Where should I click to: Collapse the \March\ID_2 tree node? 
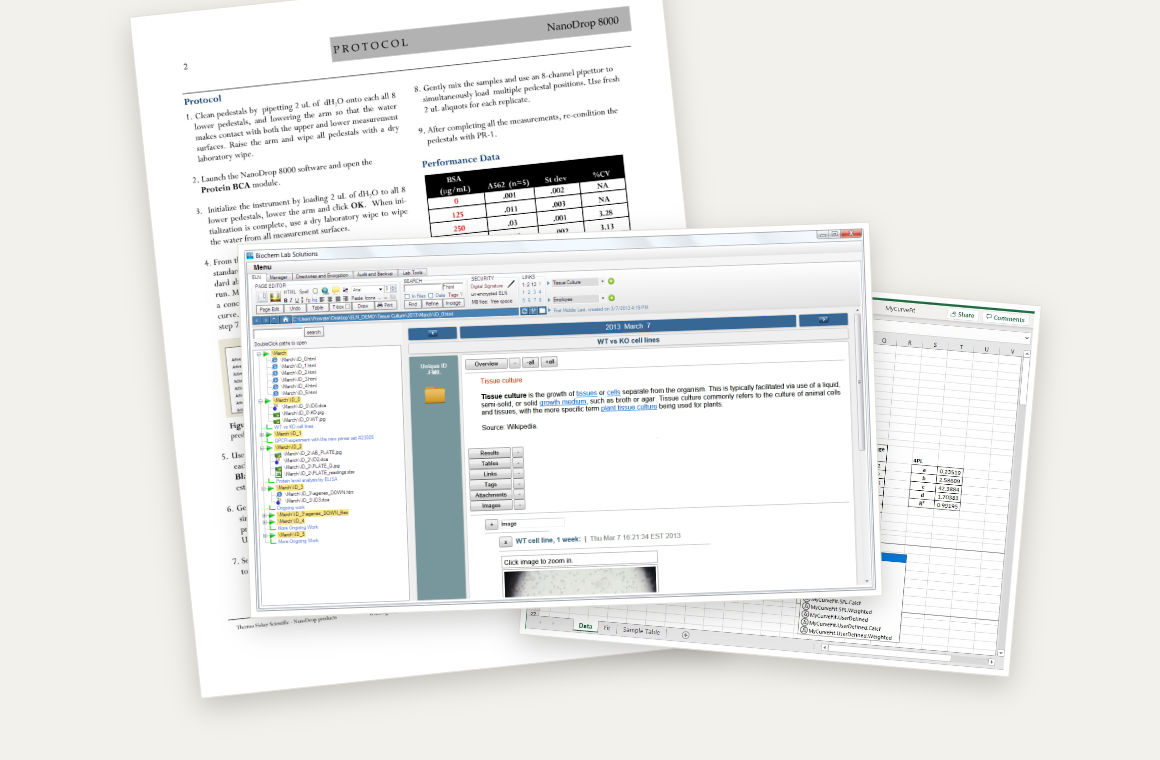click(x=262, y=448)
